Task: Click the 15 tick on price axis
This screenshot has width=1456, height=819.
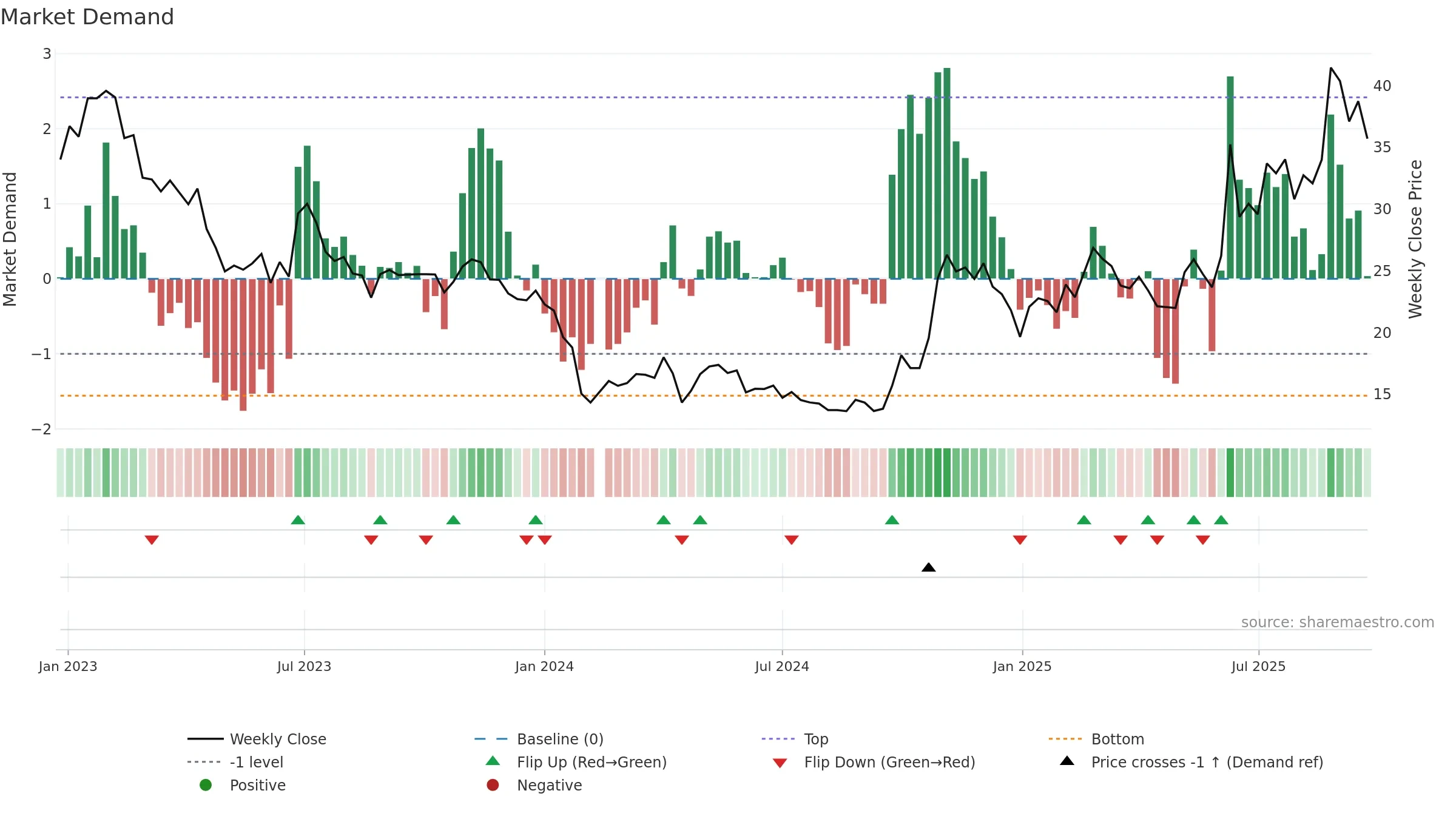Action: (1382, 394)
